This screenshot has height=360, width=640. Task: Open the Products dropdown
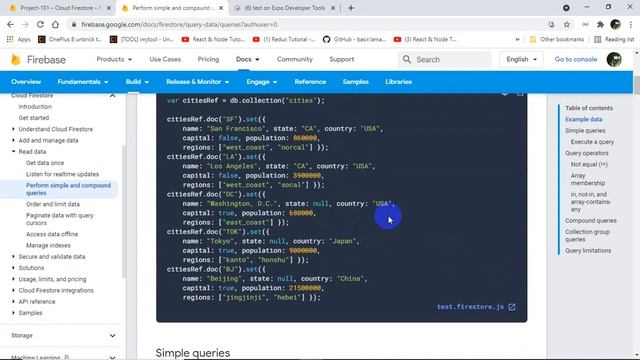114,59
